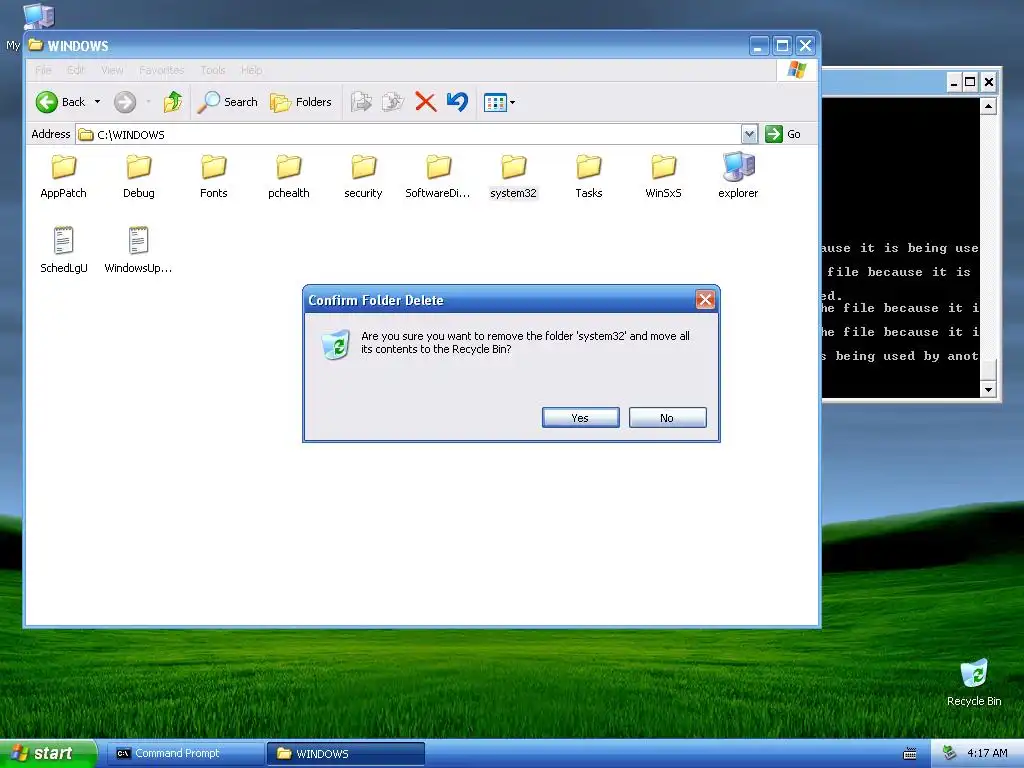
Task: Open the Favorites menu
Action: 161,70
